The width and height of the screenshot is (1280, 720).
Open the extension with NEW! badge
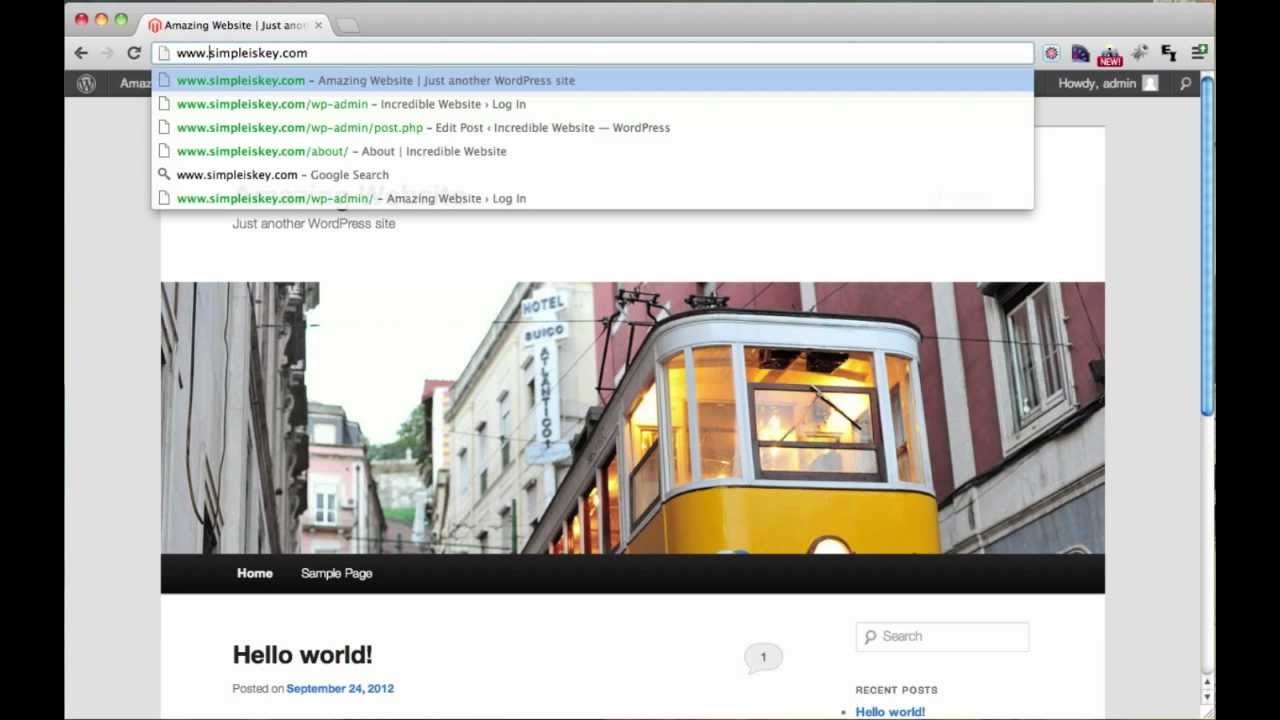pos(1110,55)
